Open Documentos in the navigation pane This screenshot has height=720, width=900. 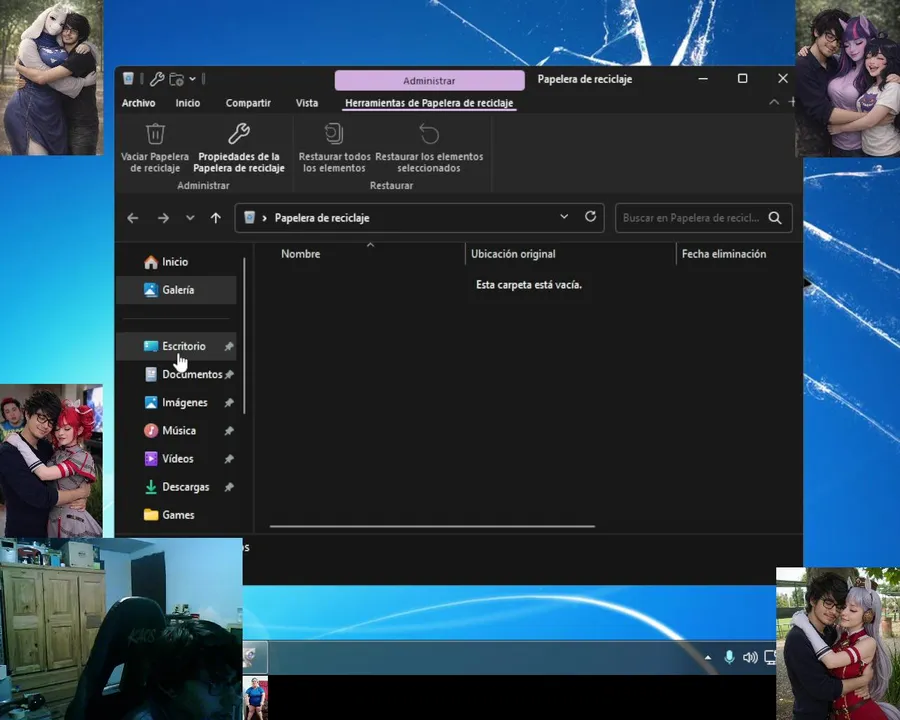[x=176, y=374]
